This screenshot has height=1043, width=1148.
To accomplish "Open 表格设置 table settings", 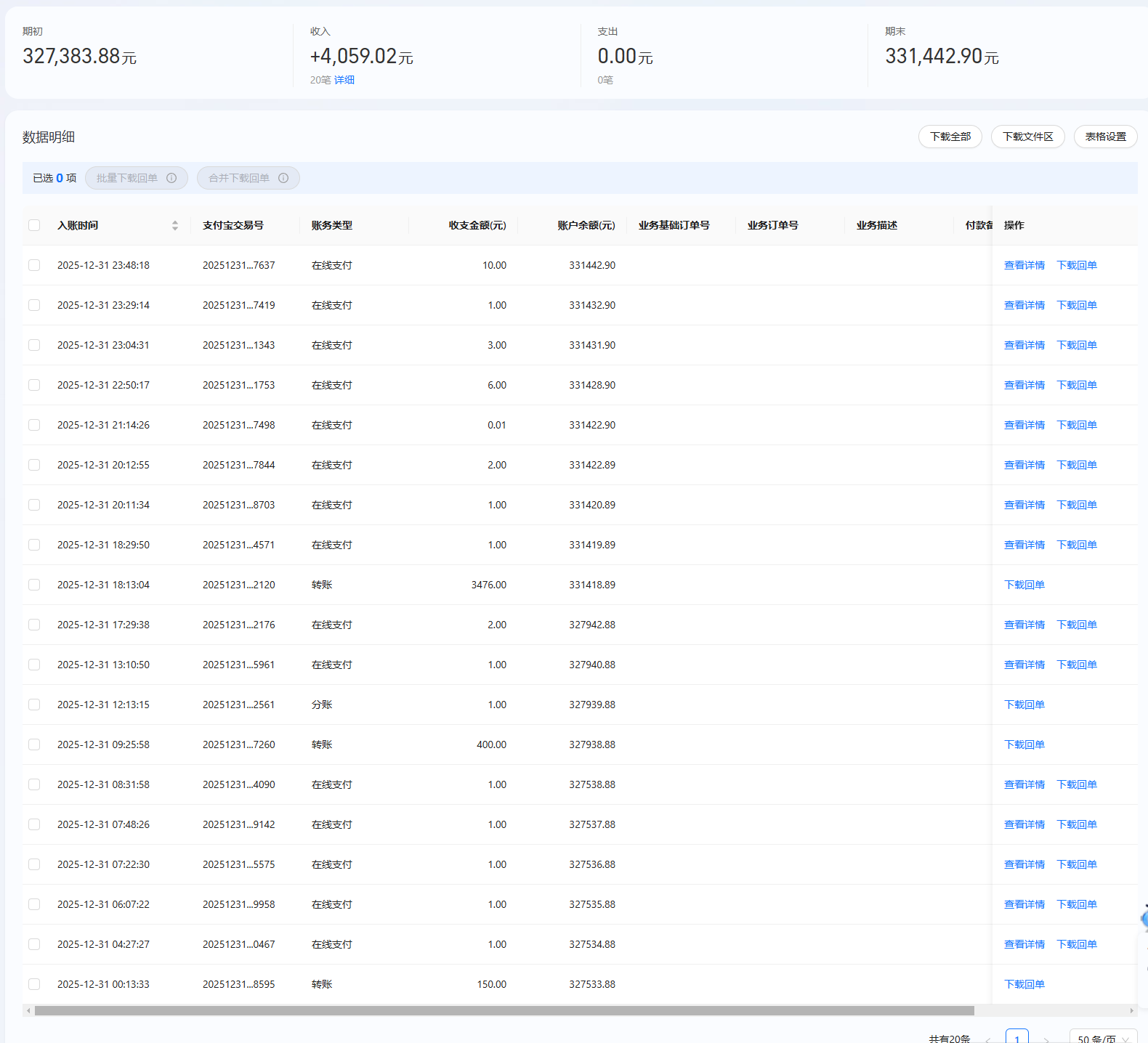I will [1105, 137].
